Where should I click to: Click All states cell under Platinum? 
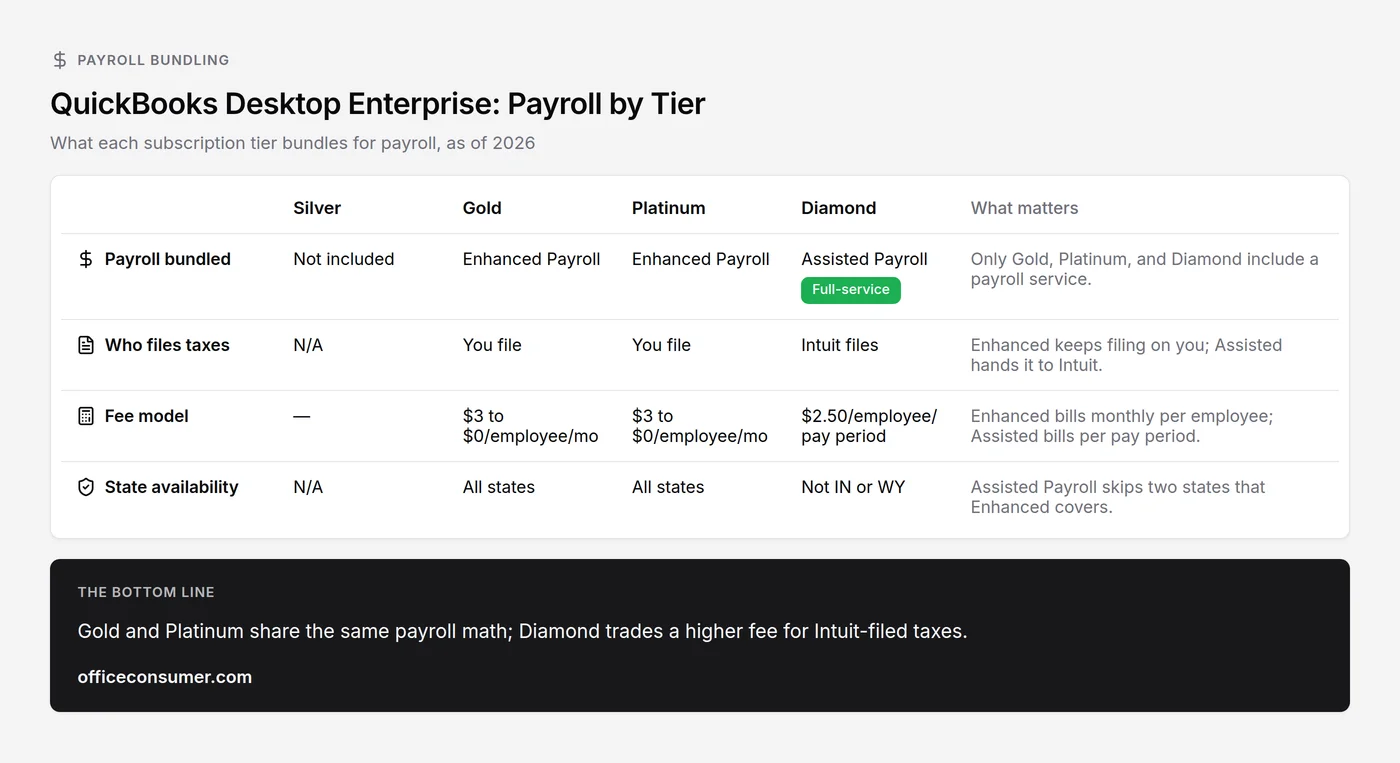[x=668, y=487]
